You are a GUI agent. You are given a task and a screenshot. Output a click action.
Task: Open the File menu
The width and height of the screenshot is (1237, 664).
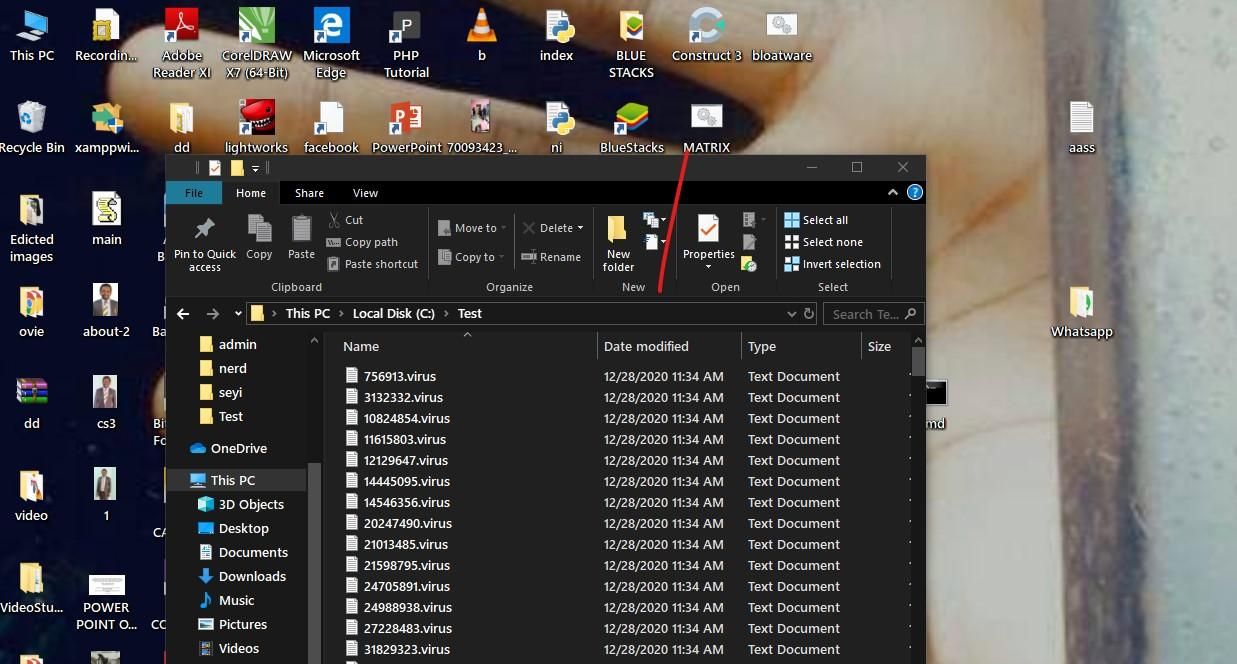click(194, 192)
